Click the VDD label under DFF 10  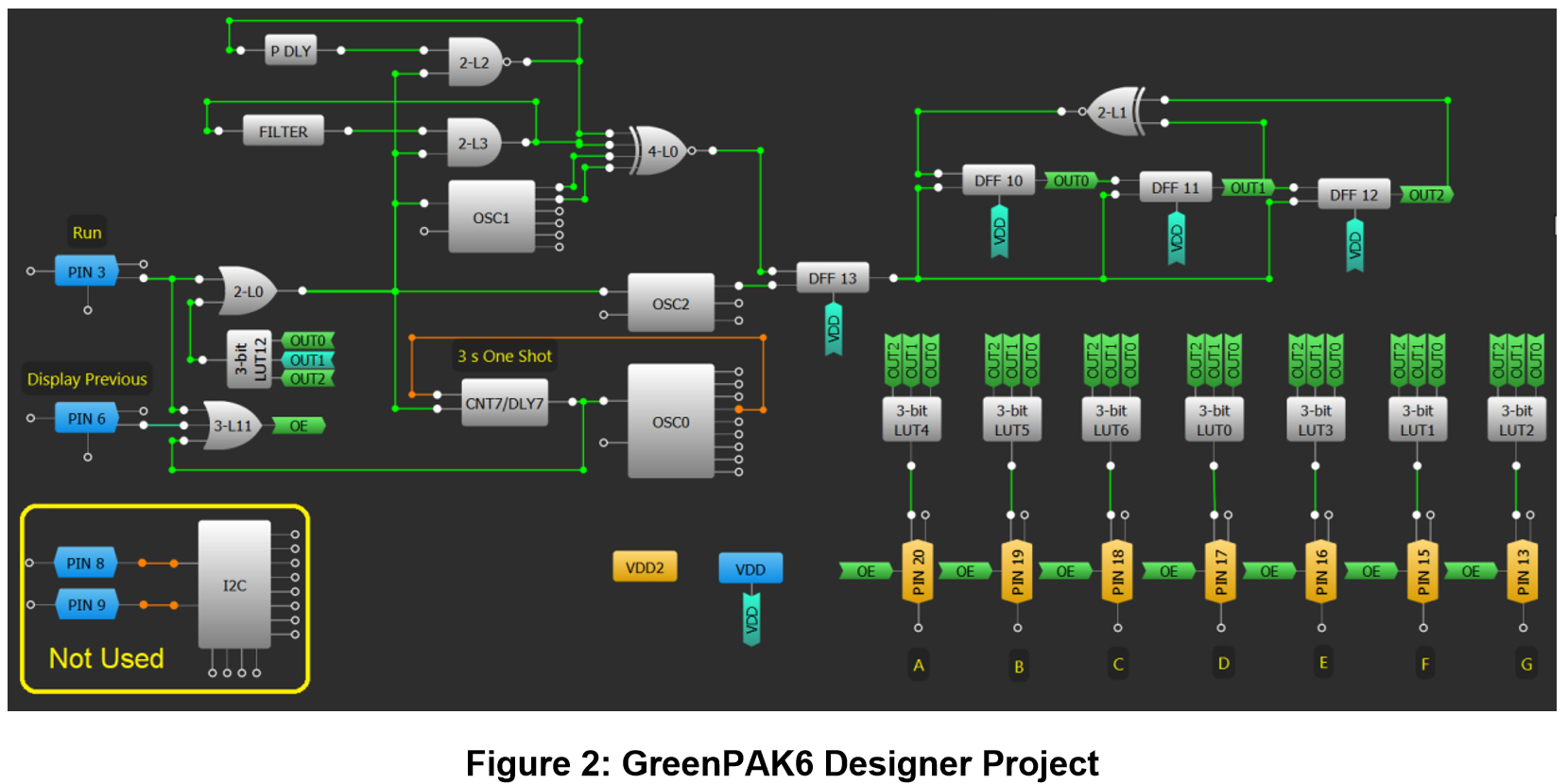[x=999, y=231]
